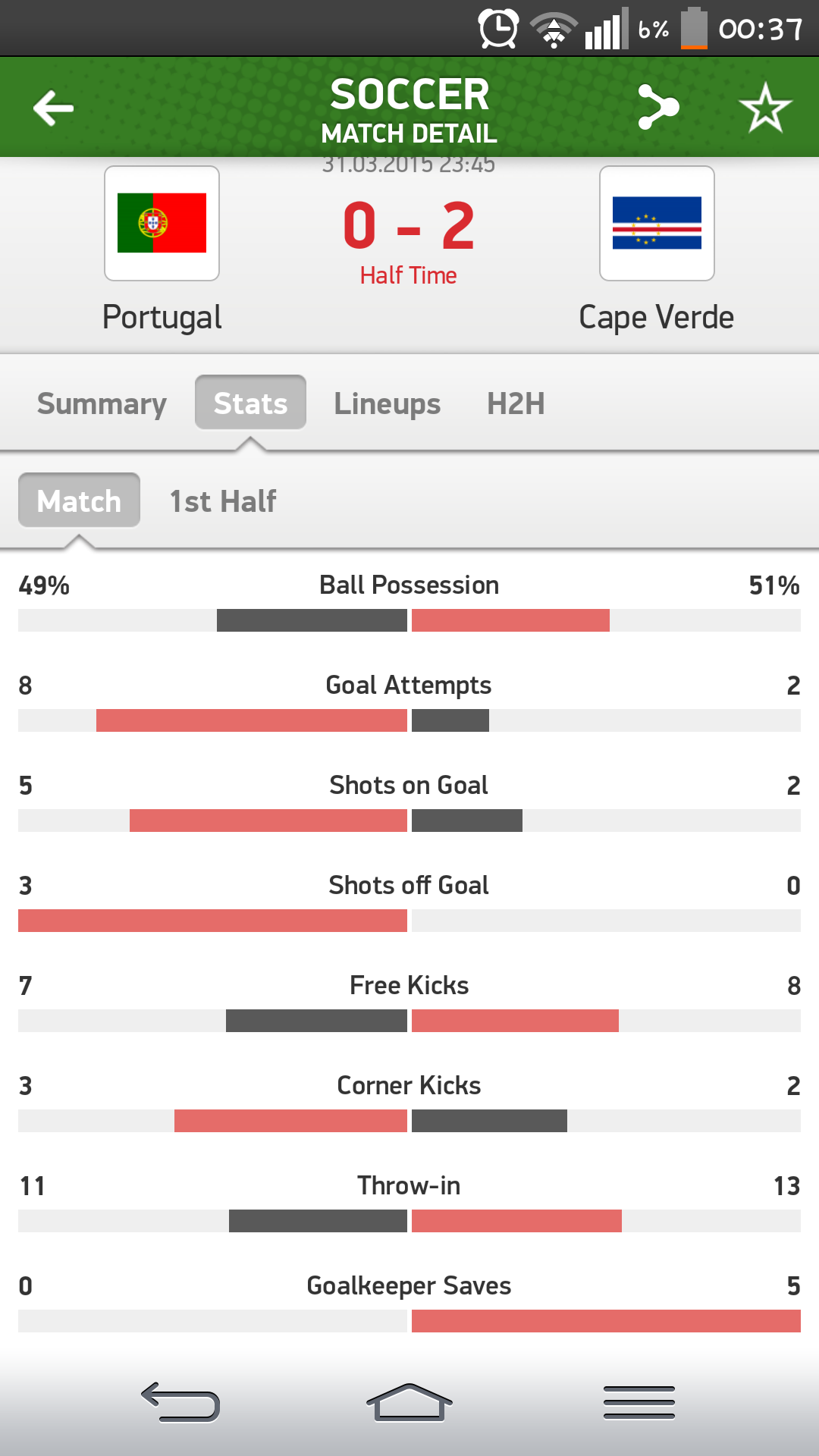Open the Summary tab
Viewport: 819px width, 1456px height.
coord(102,403)
